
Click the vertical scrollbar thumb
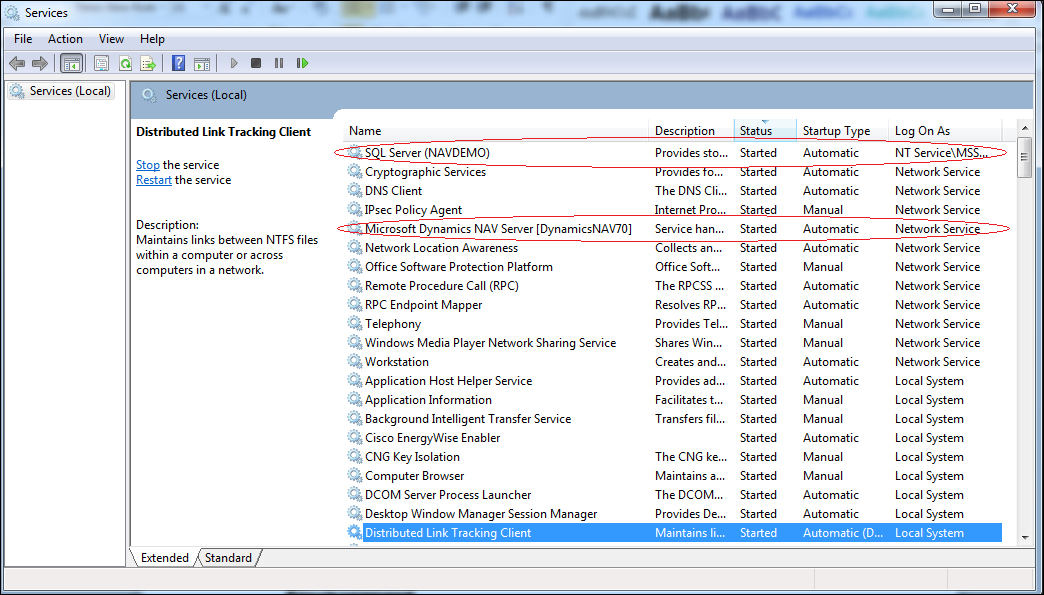(1024, 157)
